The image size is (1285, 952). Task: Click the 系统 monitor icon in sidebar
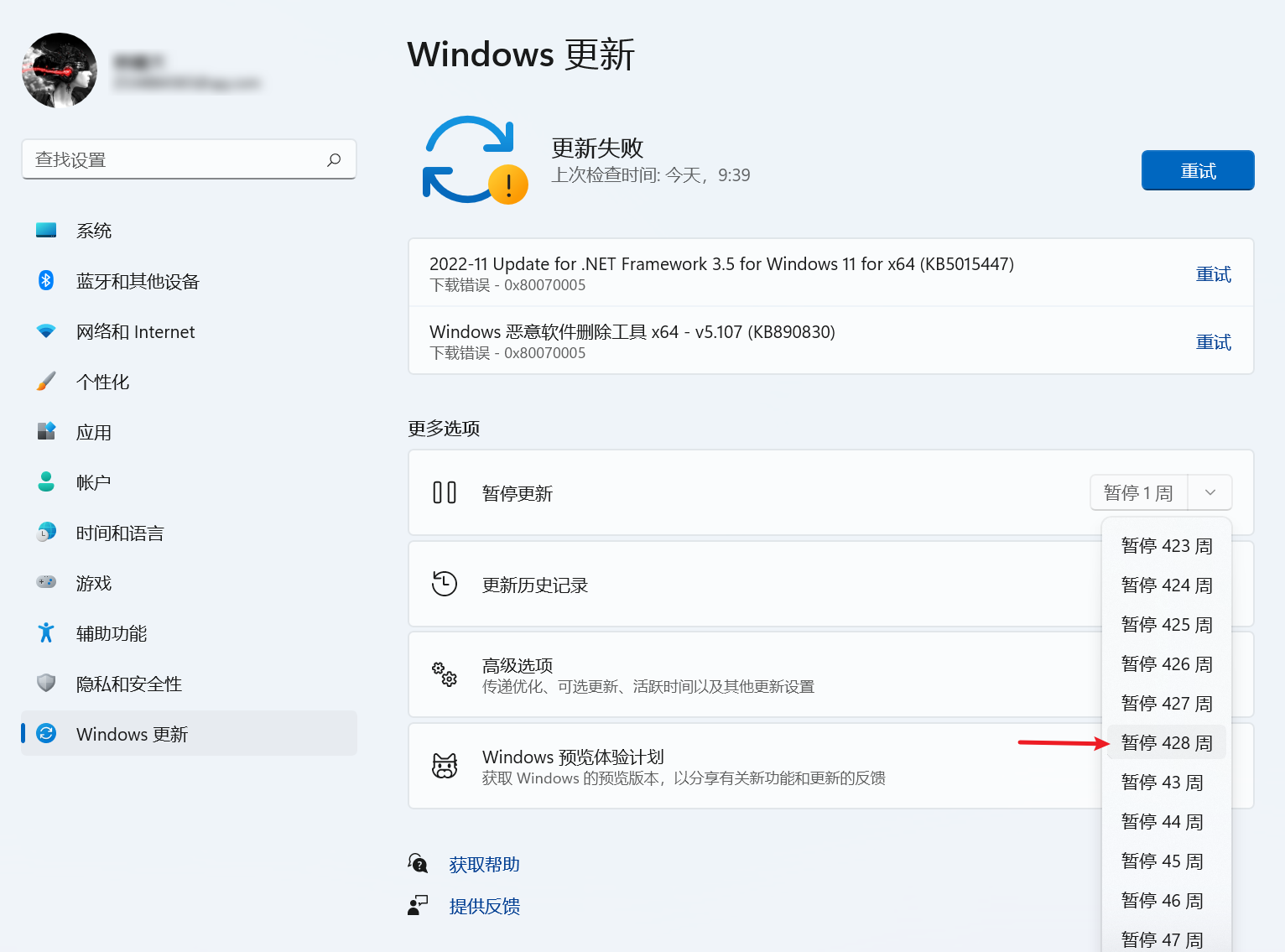tap(46, 231)
